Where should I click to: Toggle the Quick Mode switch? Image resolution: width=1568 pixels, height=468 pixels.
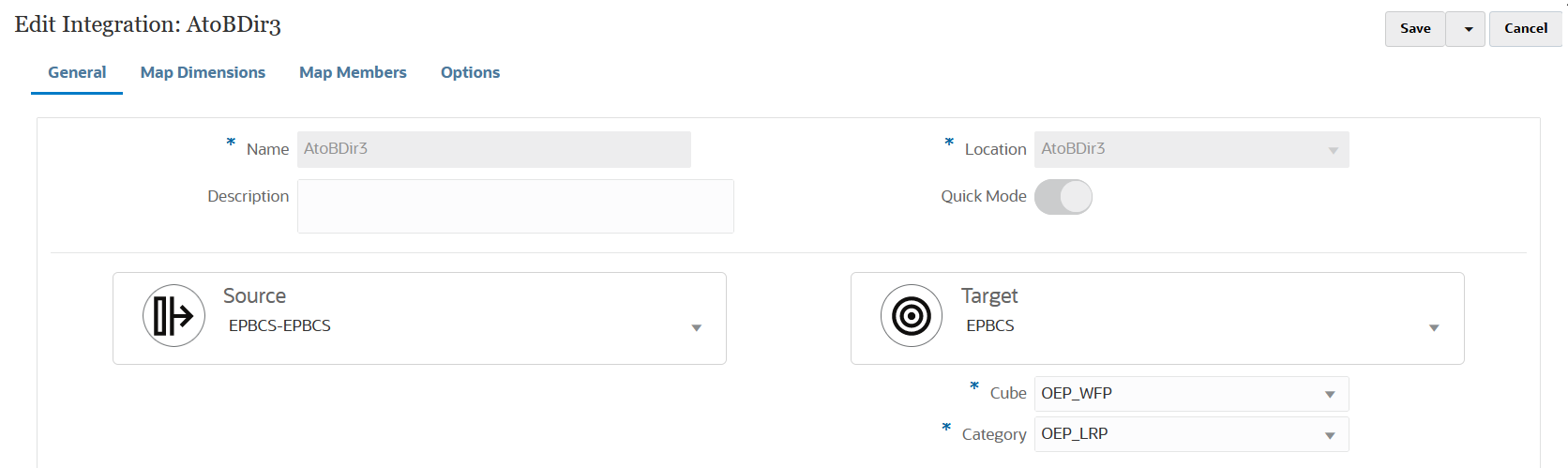click(1063, 197)
